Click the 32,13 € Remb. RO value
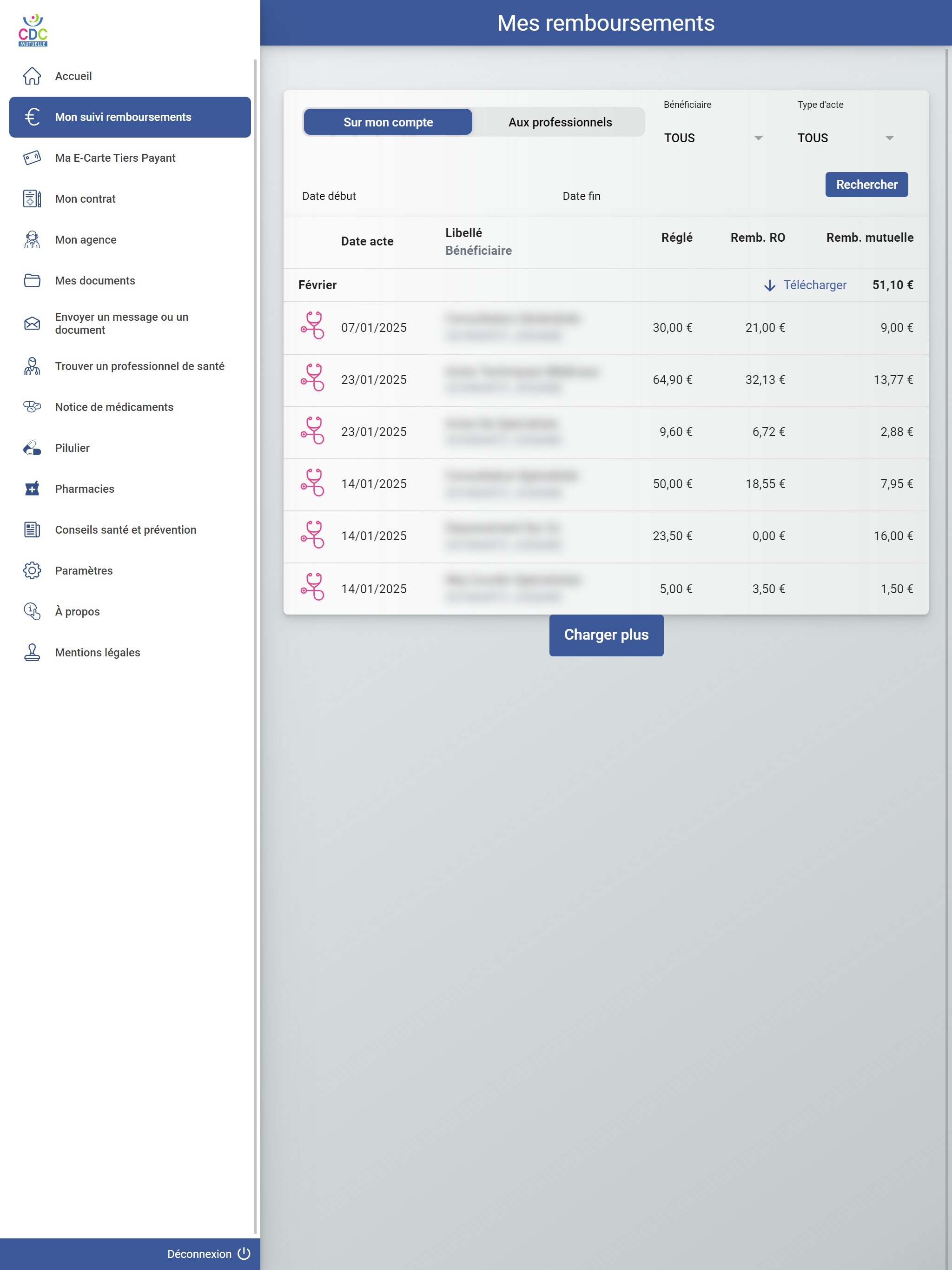The height and width of the screenshot is (1270, 952). [765, 379]
